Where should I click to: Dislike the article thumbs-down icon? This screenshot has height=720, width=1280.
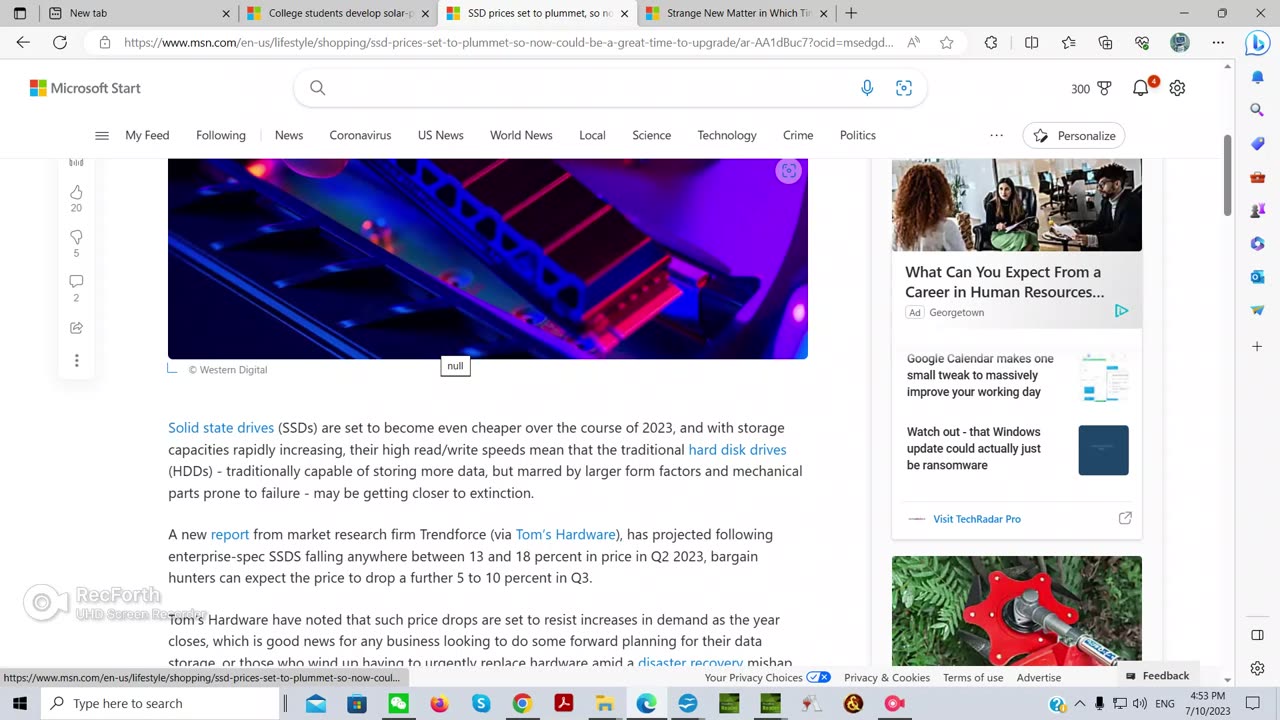[x=76, y=237]
